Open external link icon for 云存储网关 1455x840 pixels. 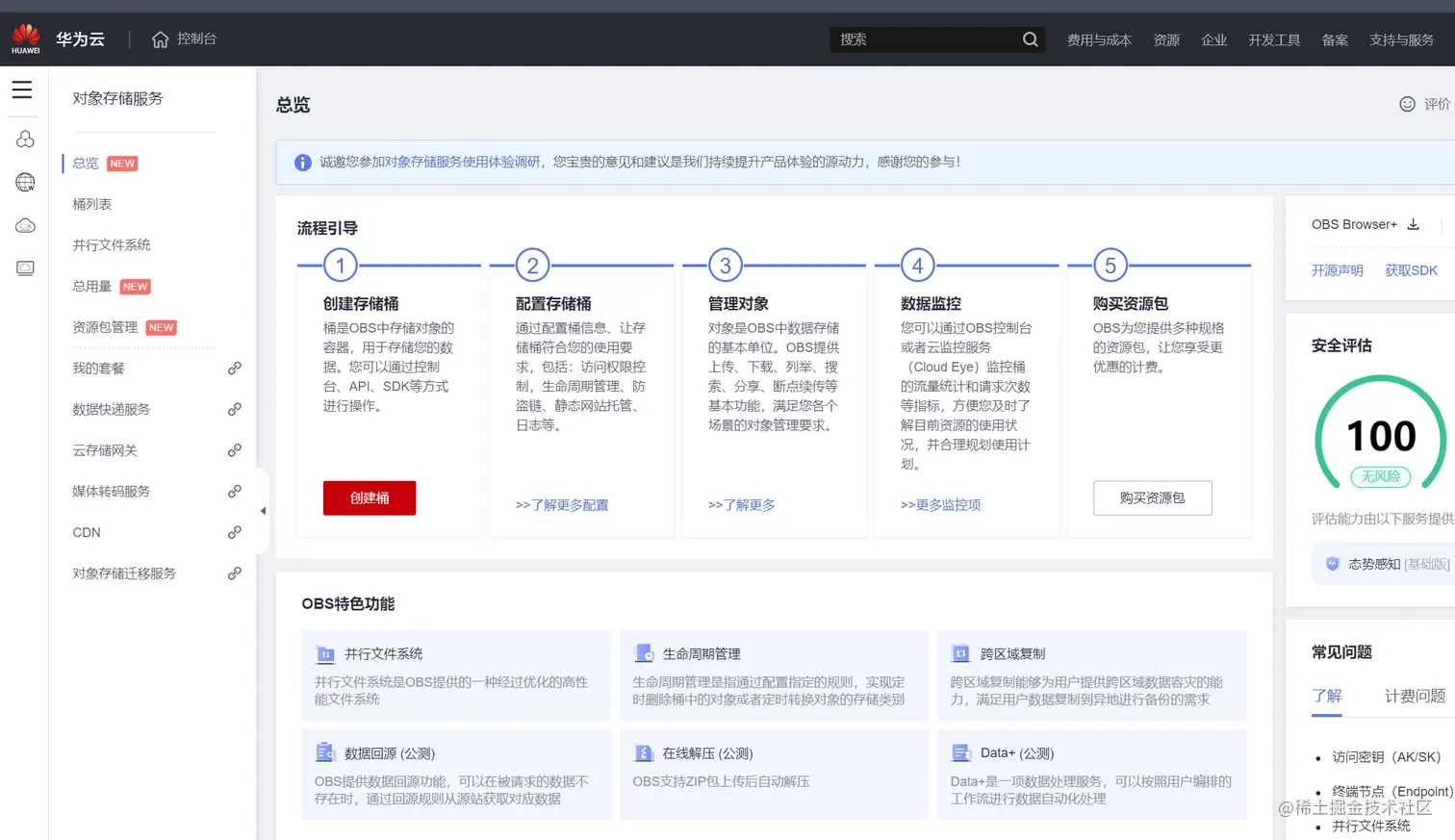[234, 450]
